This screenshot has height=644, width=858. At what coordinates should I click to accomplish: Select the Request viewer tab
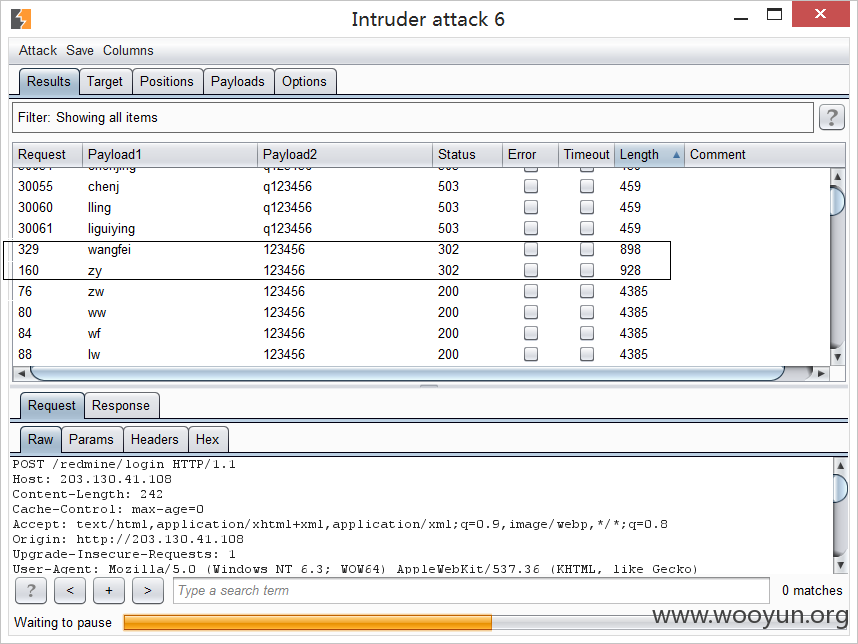52,405
